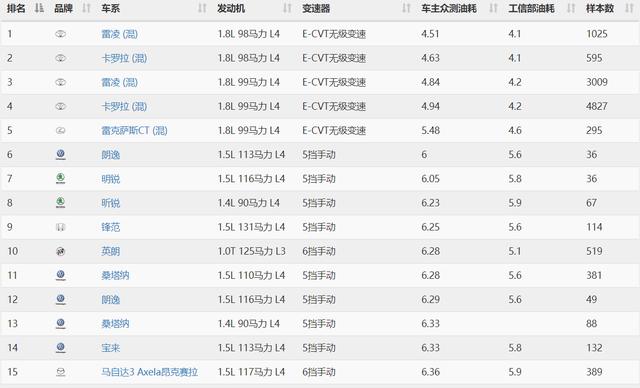Open 卡罗拉 (混) link in rank 4 row

[124, 106]
